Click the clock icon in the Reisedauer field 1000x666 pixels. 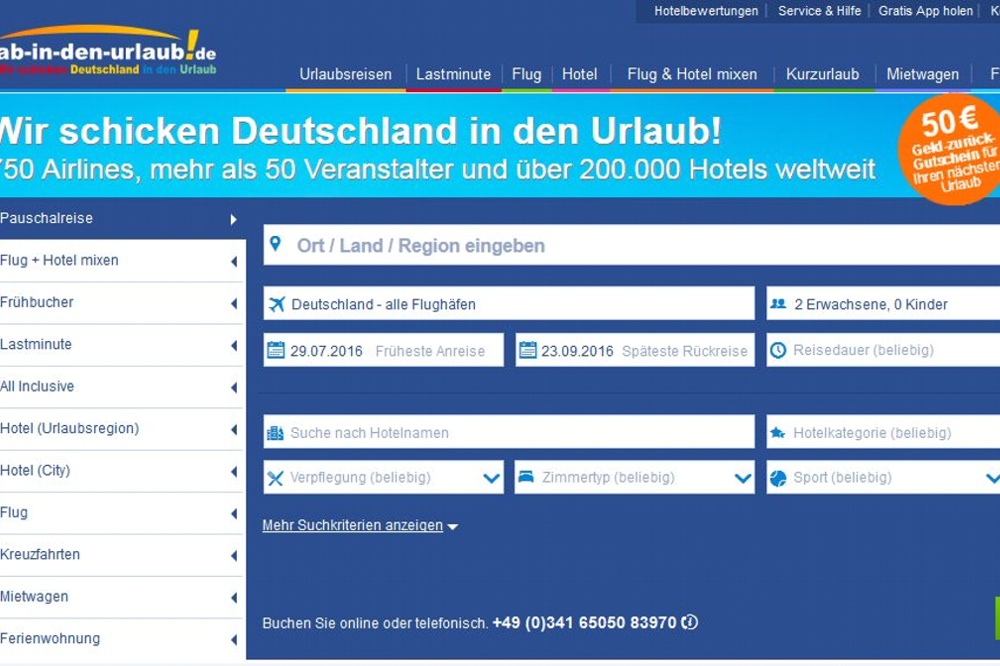click(x=780, y=349)
